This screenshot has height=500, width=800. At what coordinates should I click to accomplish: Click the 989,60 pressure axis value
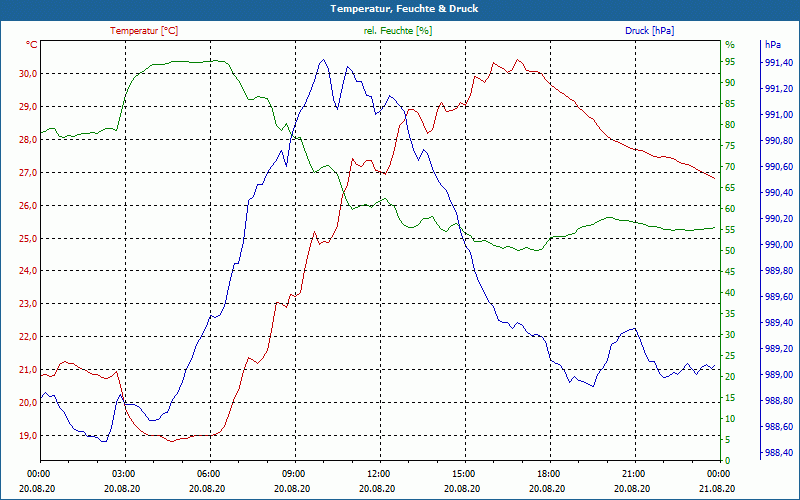[x=779, y=297]
